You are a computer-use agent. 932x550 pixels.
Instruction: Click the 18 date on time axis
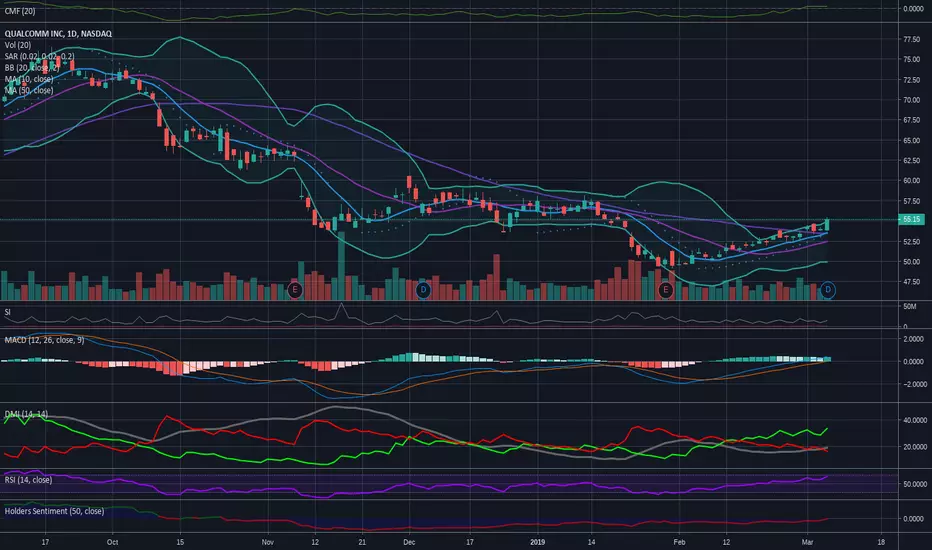click(881, 542)
